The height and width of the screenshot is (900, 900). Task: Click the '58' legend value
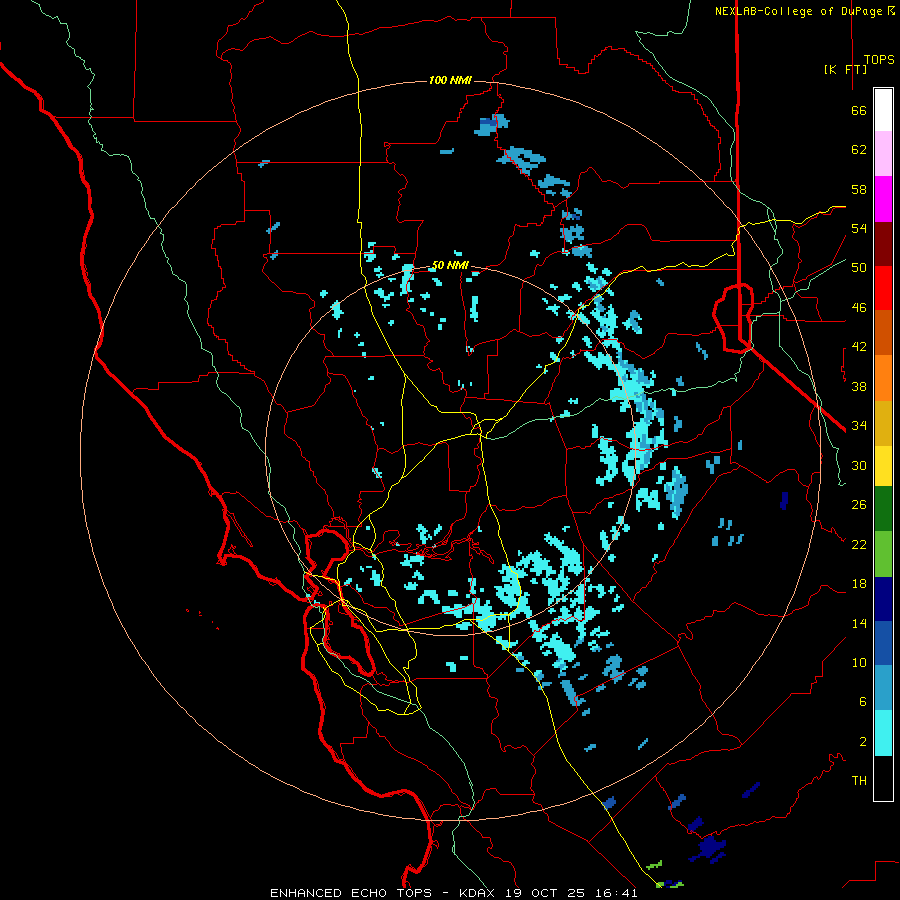pos(859,189)
